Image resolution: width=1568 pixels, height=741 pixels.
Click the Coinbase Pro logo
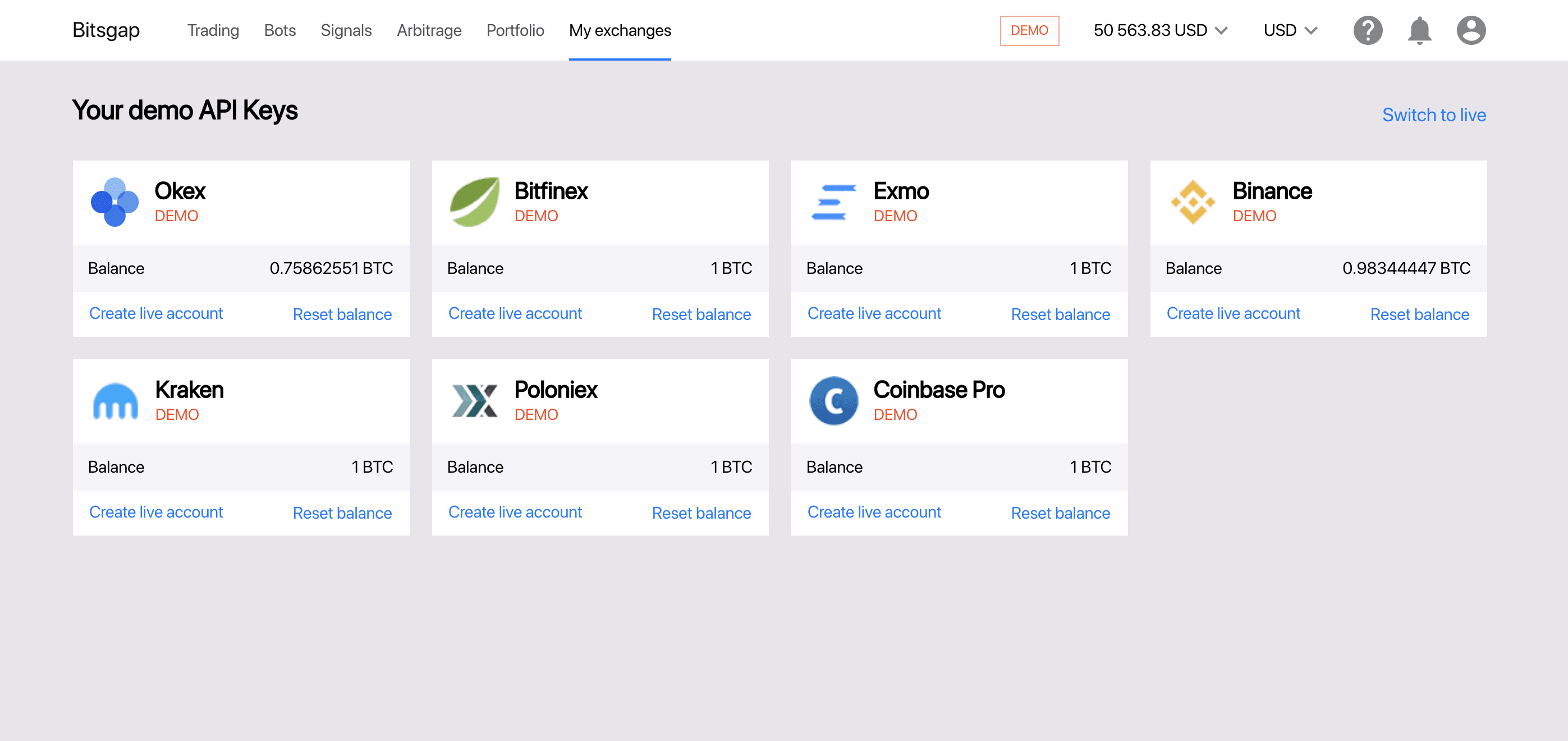click(833, 401)
